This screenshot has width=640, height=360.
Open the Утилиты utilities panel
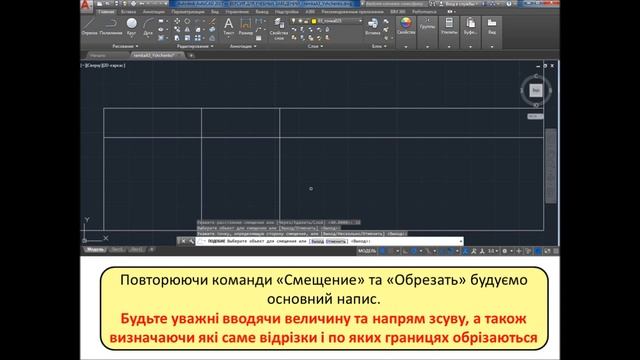click(x=449, y=32)
